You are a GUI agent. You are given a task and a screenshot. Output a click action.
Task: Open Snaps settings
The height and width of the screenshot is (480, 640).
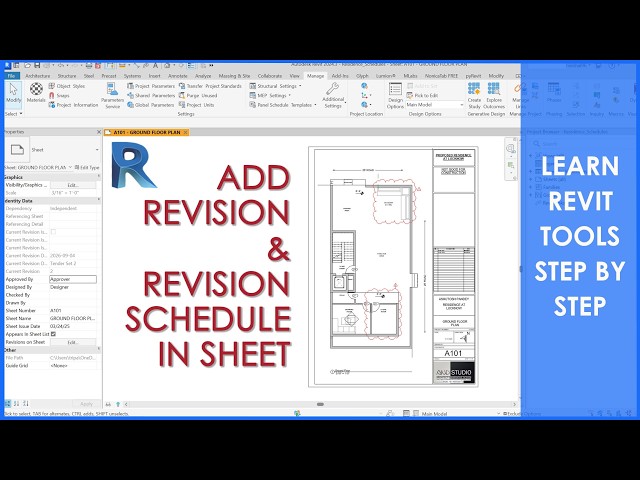coord(59,96)
